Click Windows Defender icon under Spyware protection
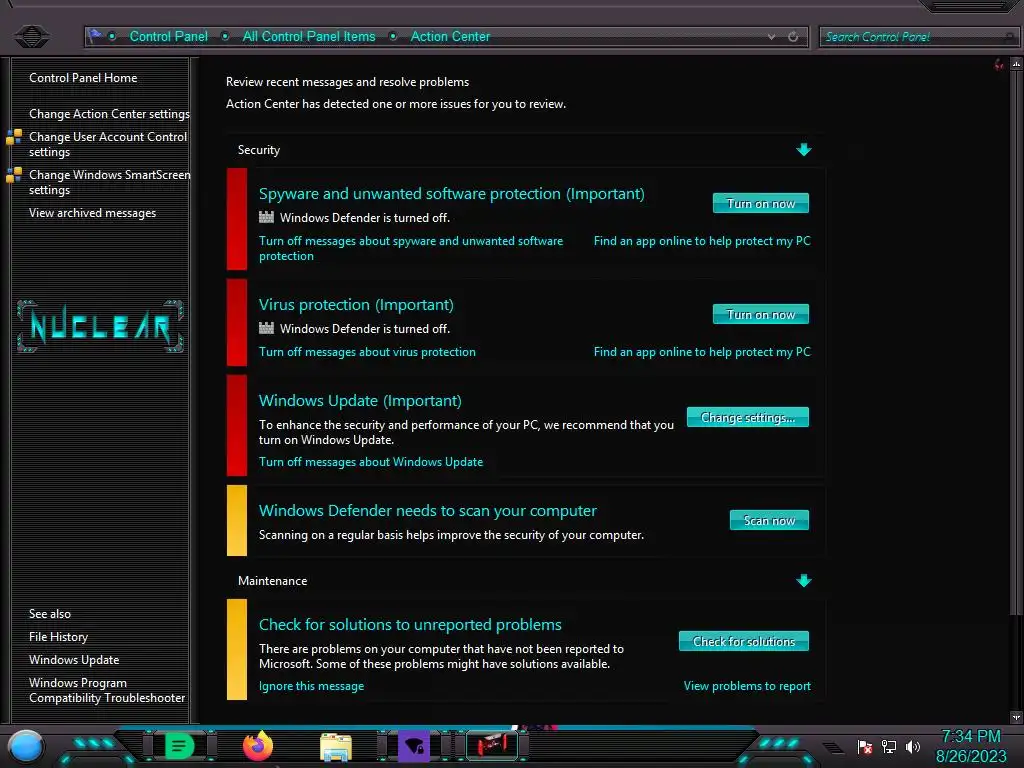 (266, 217)
